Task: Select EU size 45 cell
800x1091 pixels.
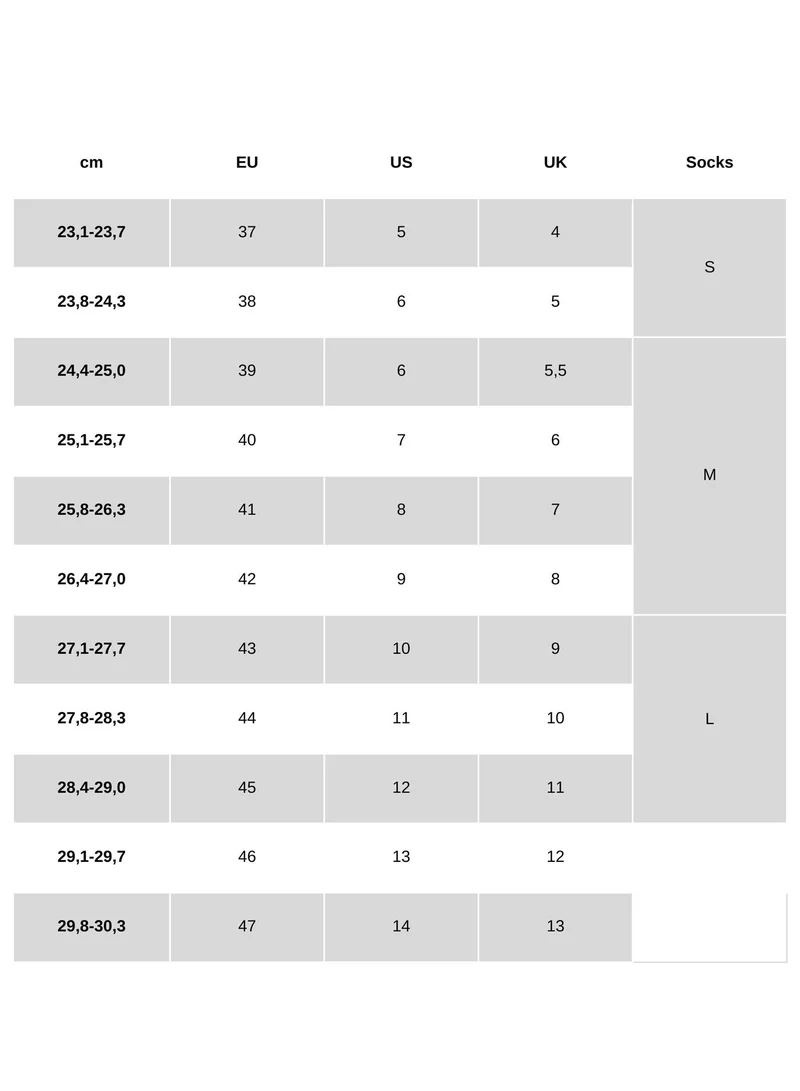Action: pos(247,788)
